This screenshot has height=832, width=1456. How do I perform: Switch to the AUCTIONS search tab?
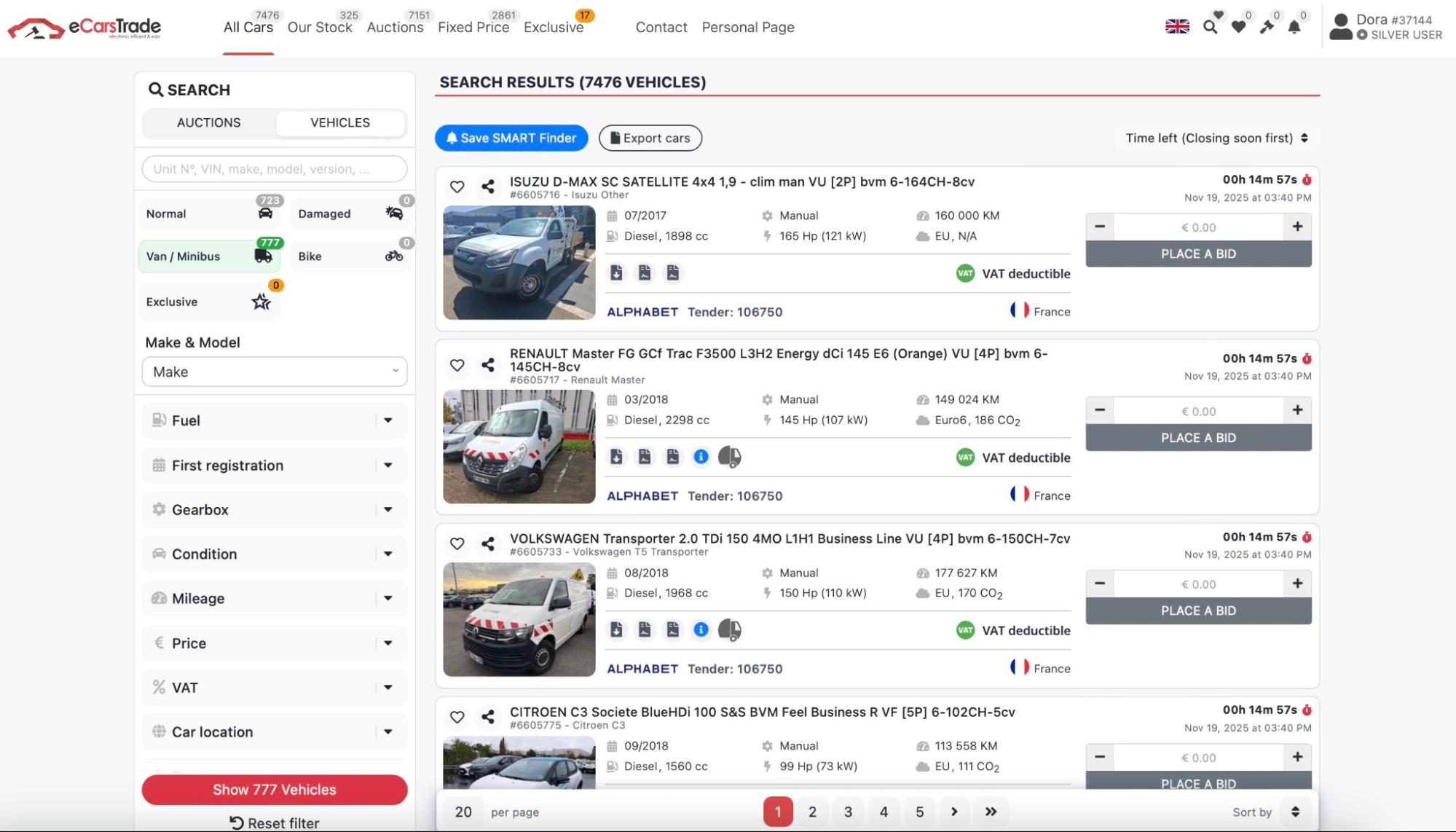pyautogui.click(x=208, y=122)
